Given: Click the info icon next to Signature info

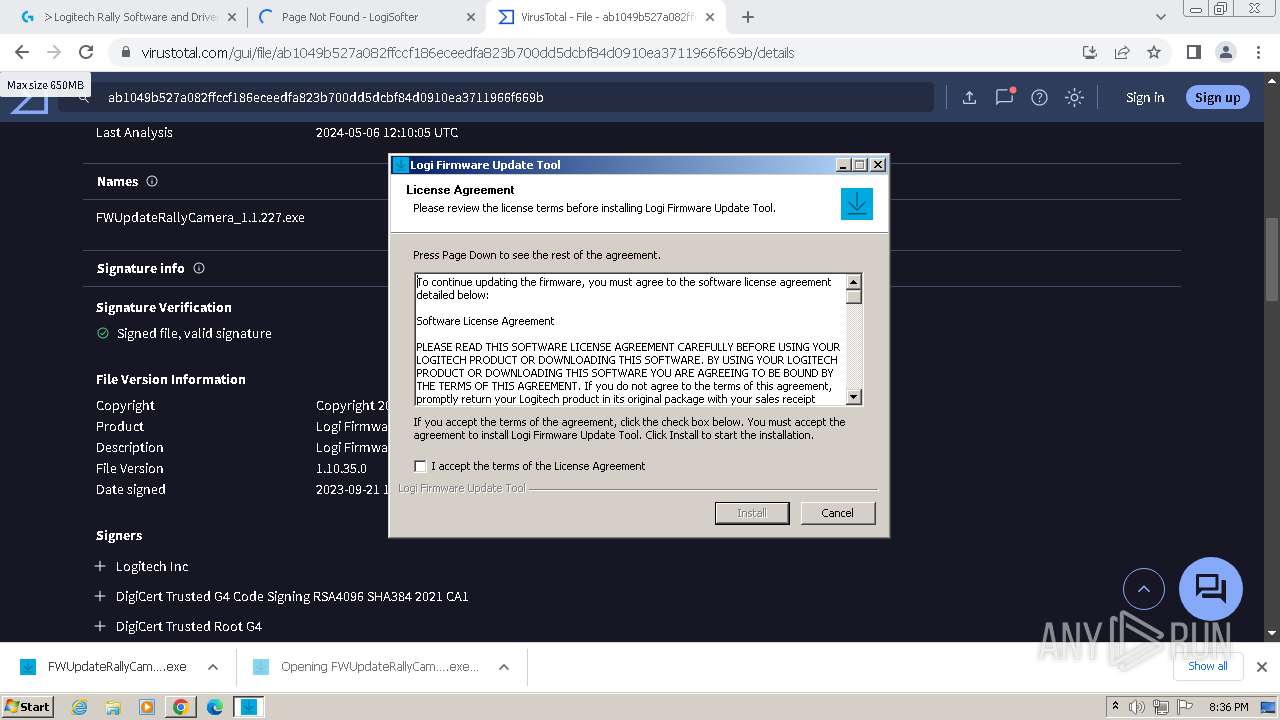Looking at the screenshot, I should pos(199,268).
